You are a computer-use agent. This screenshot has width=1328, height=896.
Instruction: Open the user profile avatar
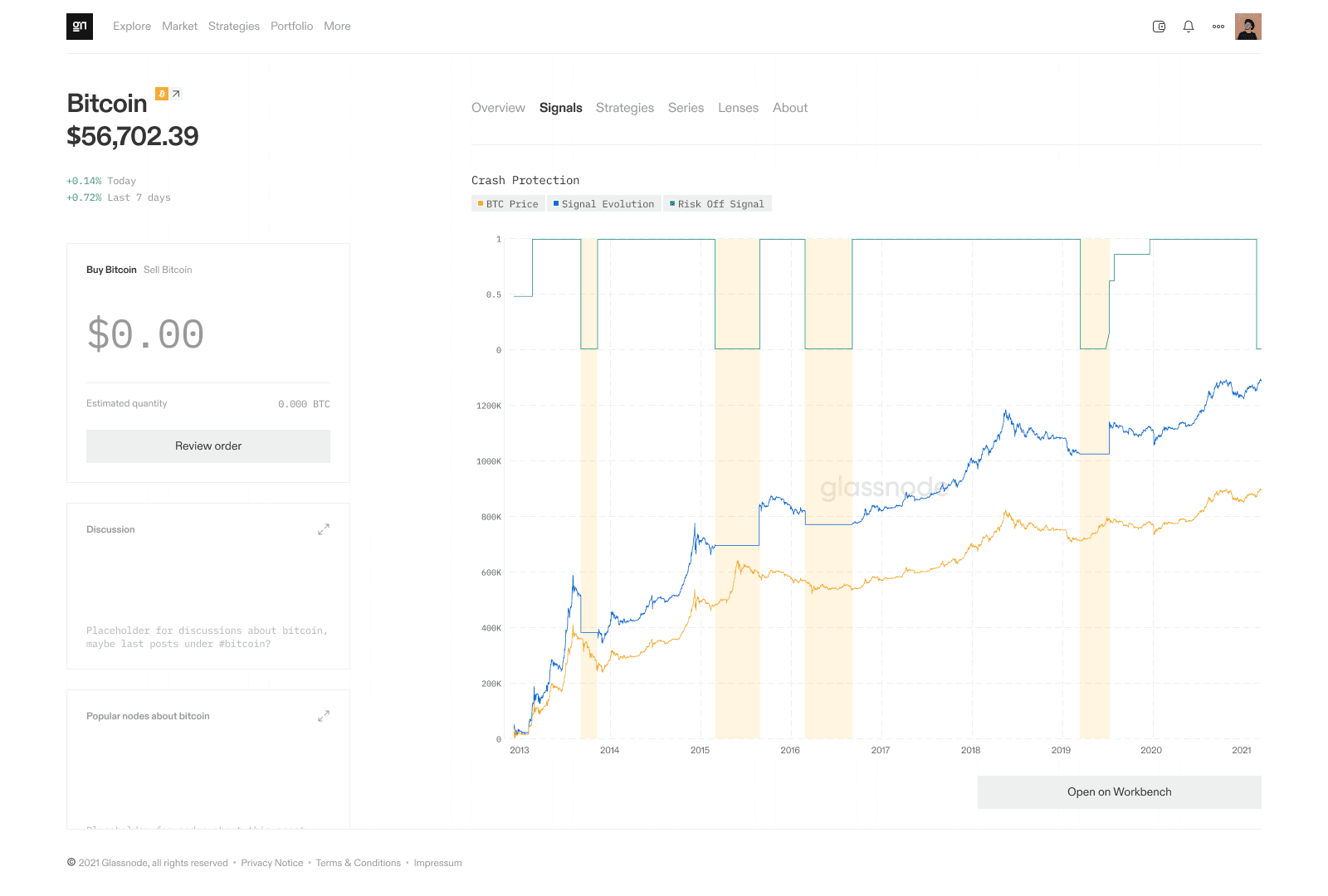pyautogui.click(x=1247, y=27)
